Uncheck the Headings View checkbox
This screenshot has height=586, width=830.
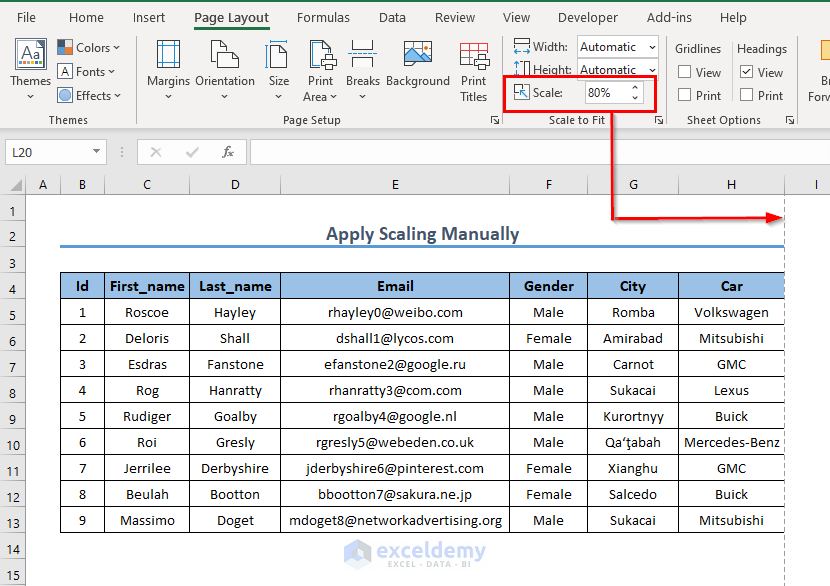coord(747,72)
